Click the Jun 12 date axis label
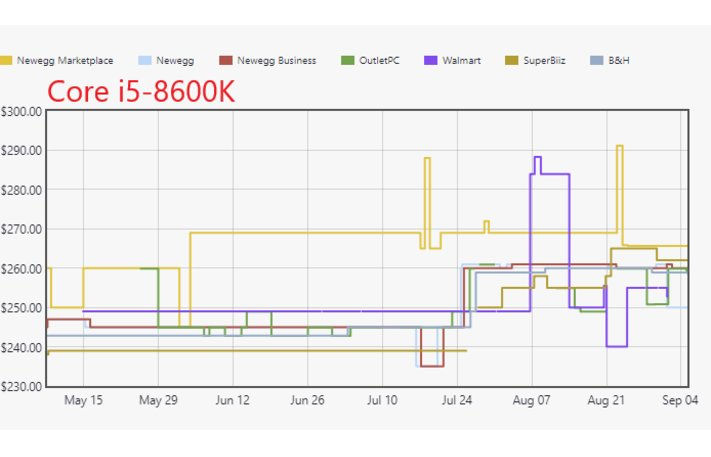Viewport: 711px width, 457px height. point(232,400)
